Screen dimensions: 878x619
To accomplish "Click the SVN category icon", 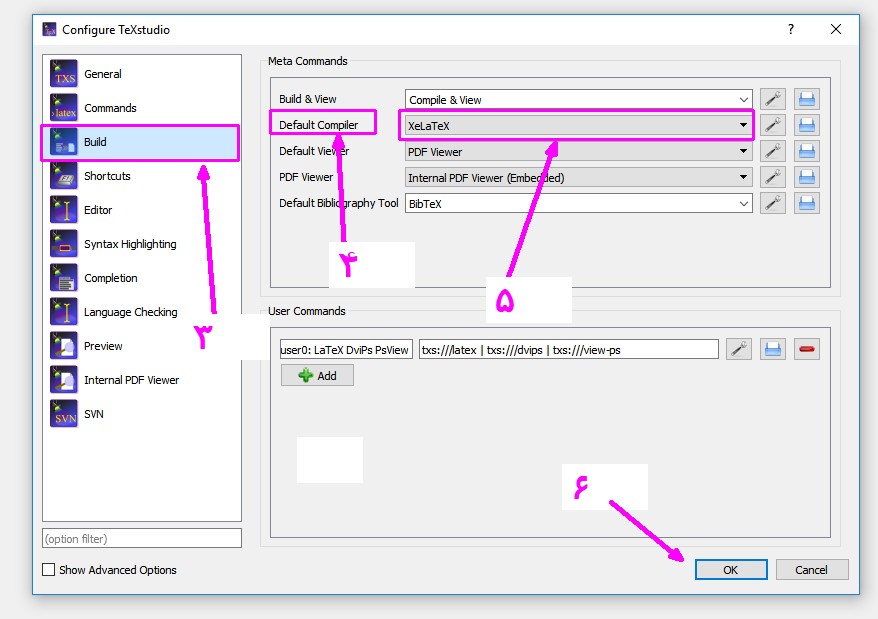I will pyautogui.click(x=64, y=414).
